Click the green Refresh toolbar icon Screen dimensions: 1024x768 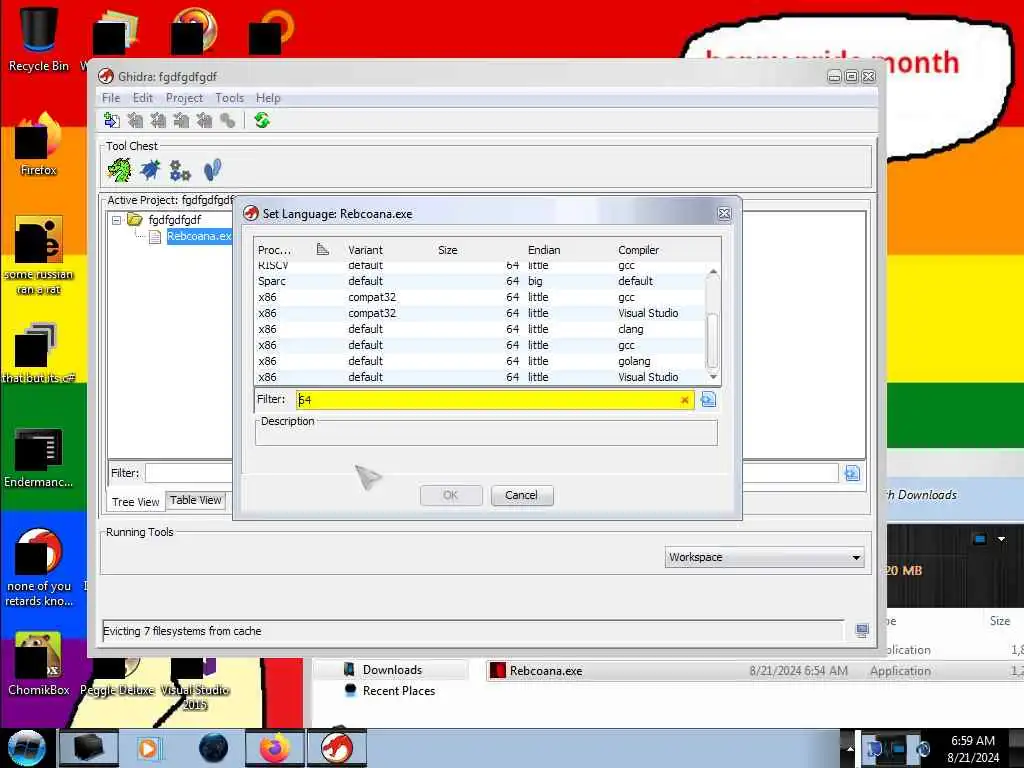pos(262,120)
